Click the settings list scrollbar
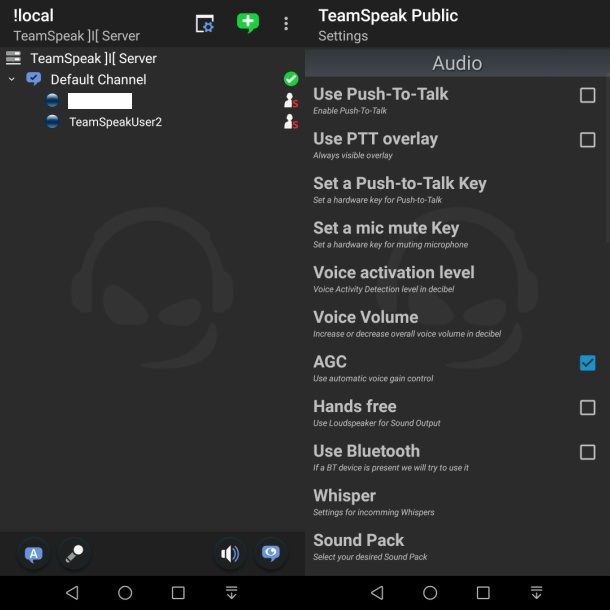The image size is (610, 610). [x=607, y=160]
